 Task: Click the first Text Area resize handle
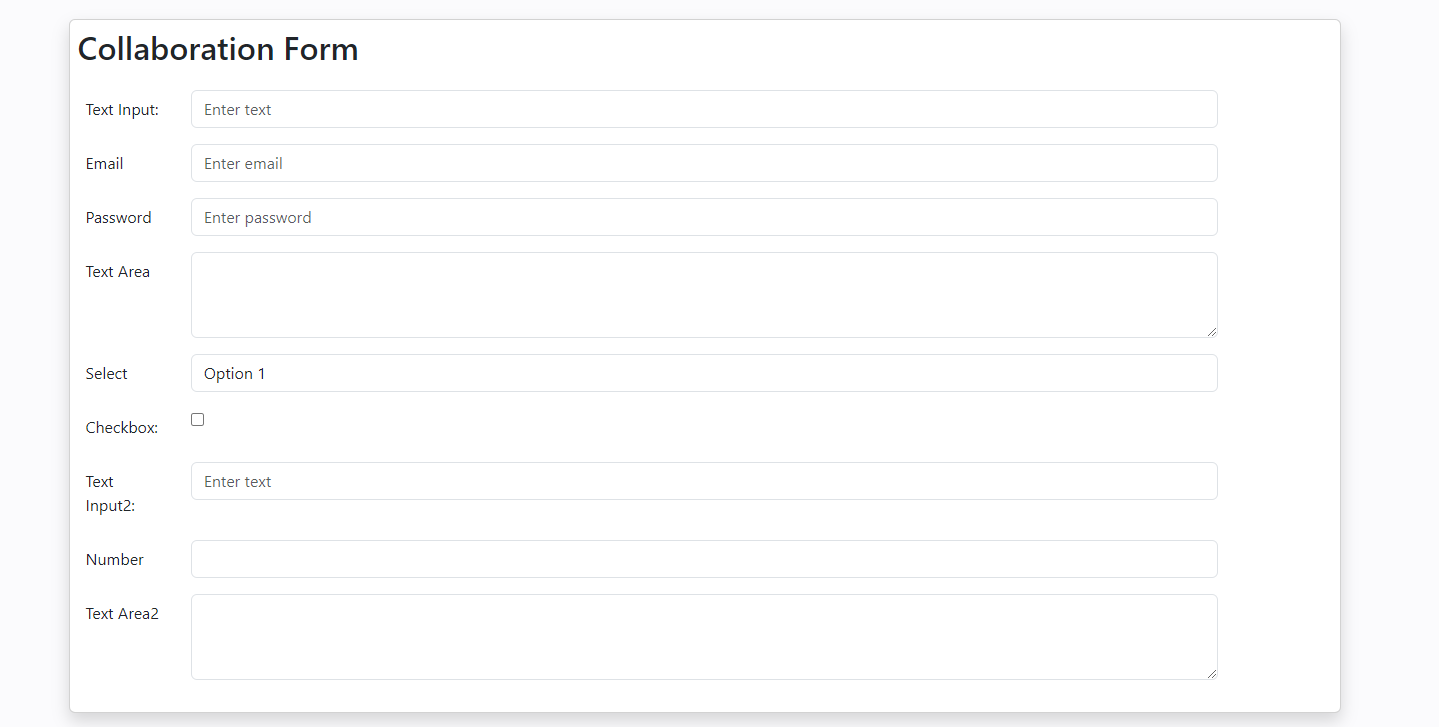tap(1212, 332)
